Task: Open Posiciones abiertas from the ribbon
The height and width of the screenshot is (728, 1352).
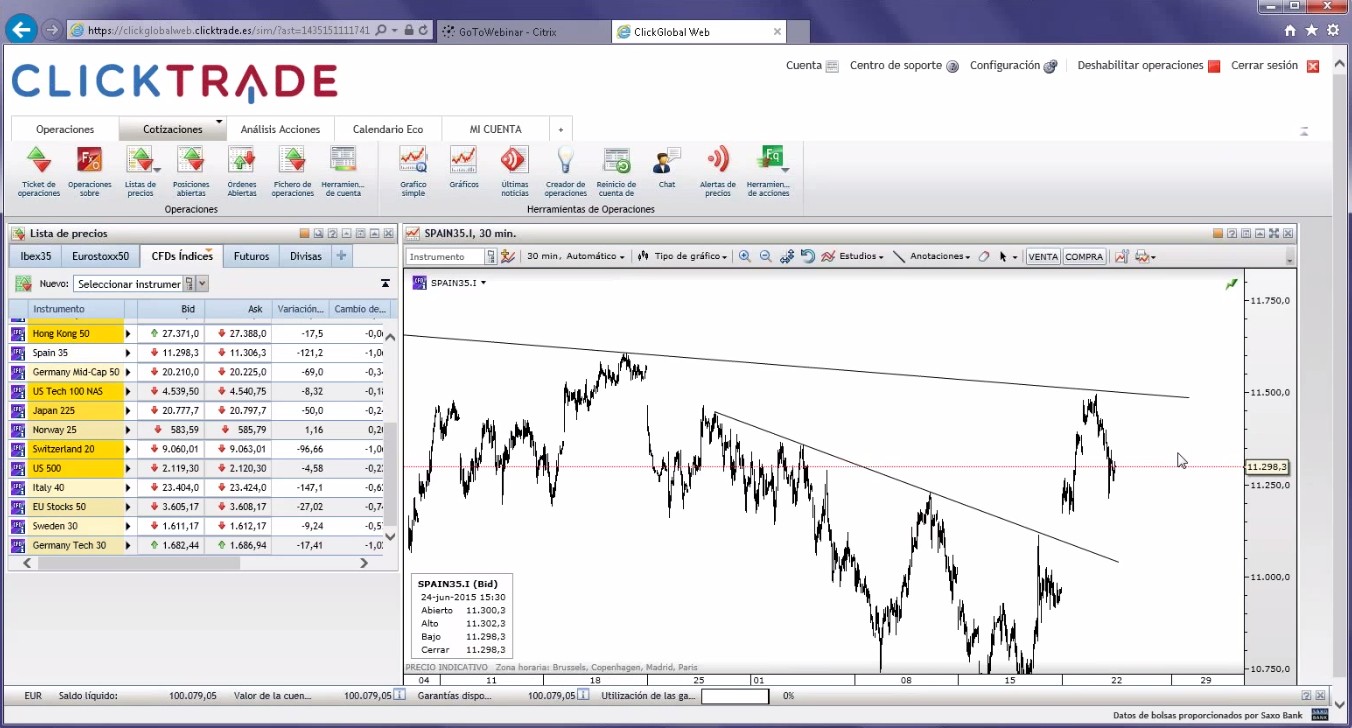Action: point(191,171)
